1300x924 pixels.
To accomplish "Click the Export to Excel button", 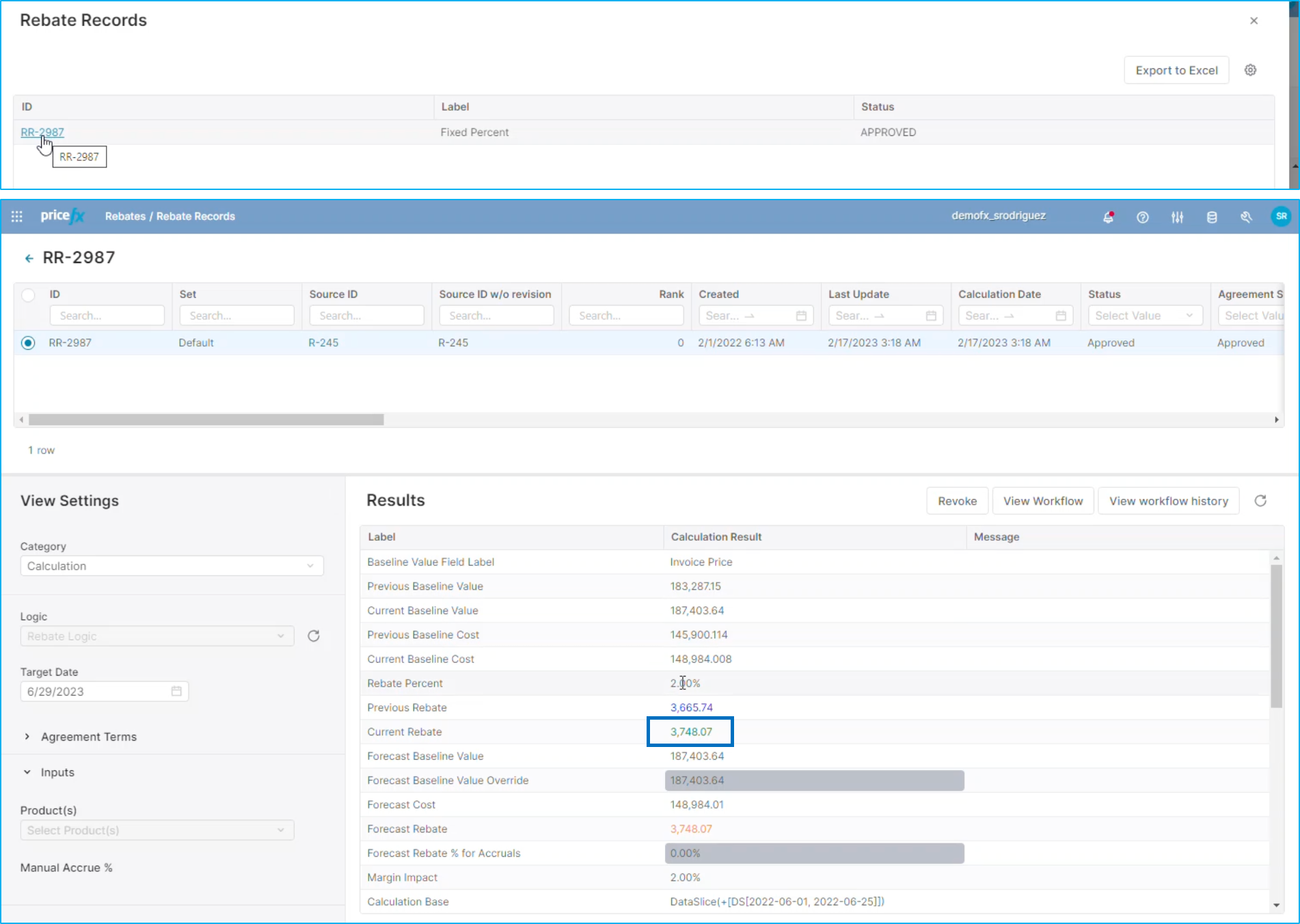I will click(1176, 70).
